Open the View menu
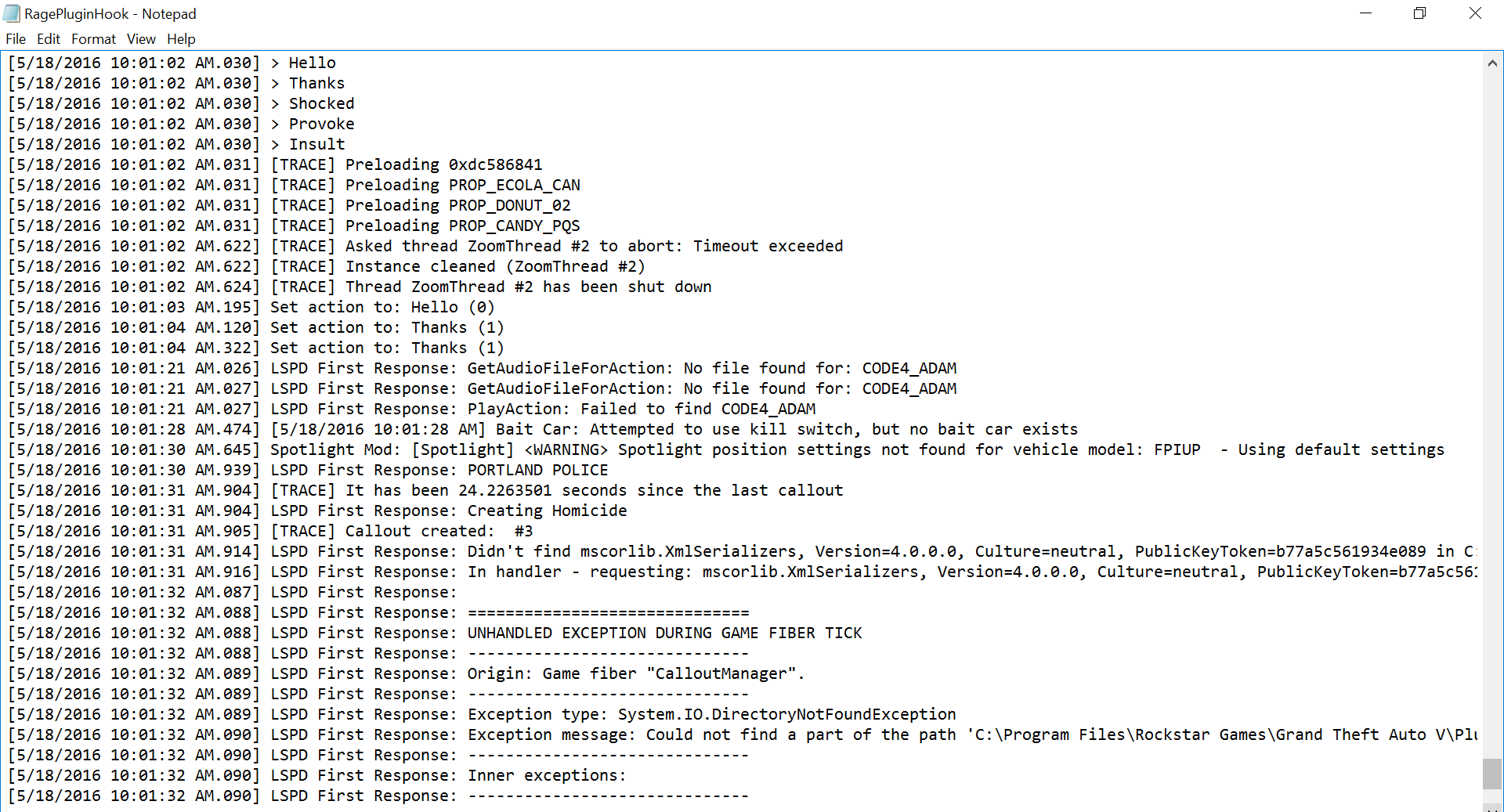The image size is (1504, 812). (141, 39)
